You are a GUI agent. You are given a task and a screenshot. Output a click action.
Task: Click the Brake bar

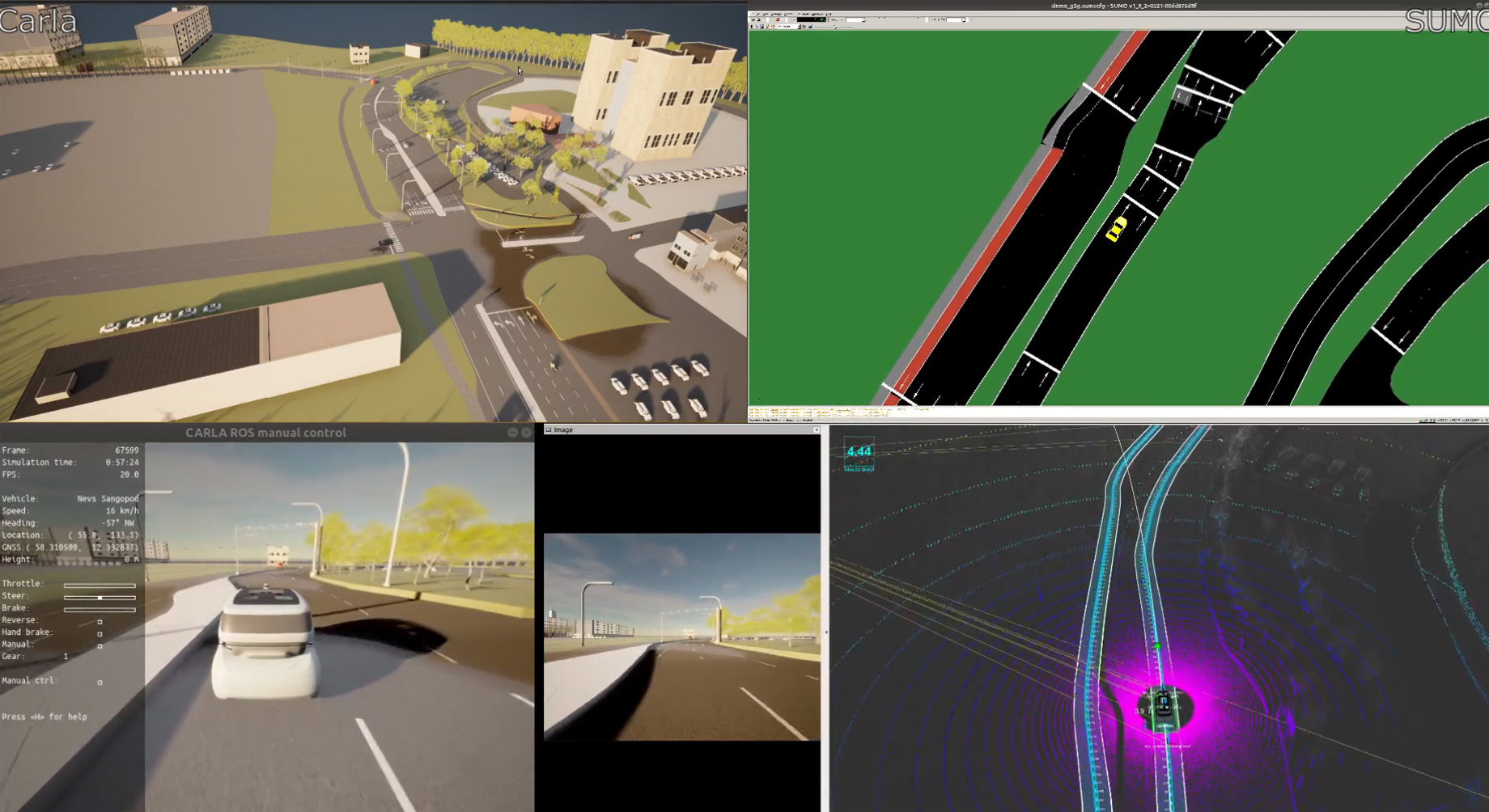click(100, 609)
